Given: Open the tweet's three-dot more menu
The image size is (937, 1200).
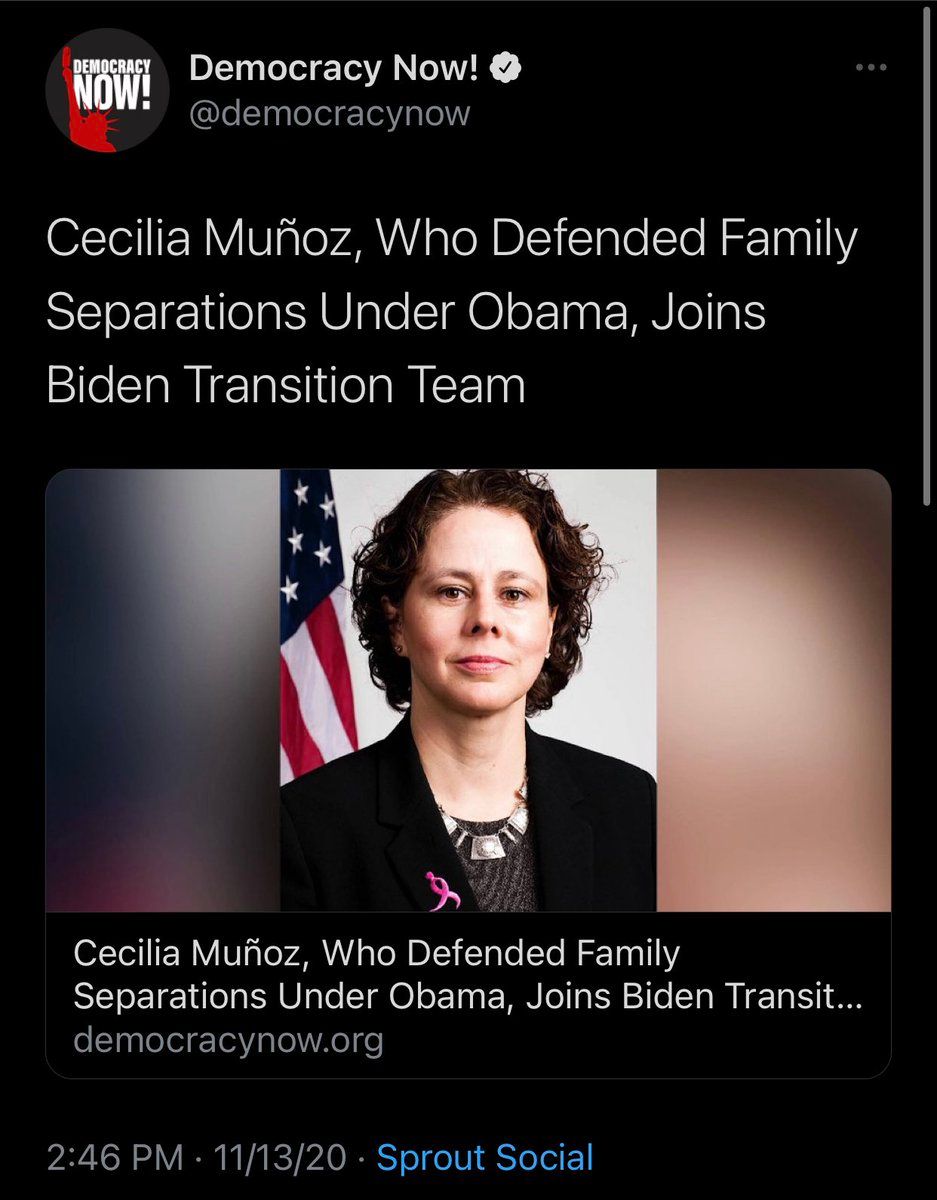Looking at the screenshot, I should pos(871,68).
